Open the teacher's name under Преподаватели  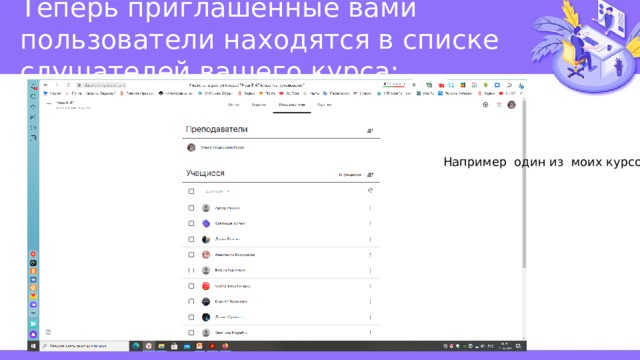[222, 147]
